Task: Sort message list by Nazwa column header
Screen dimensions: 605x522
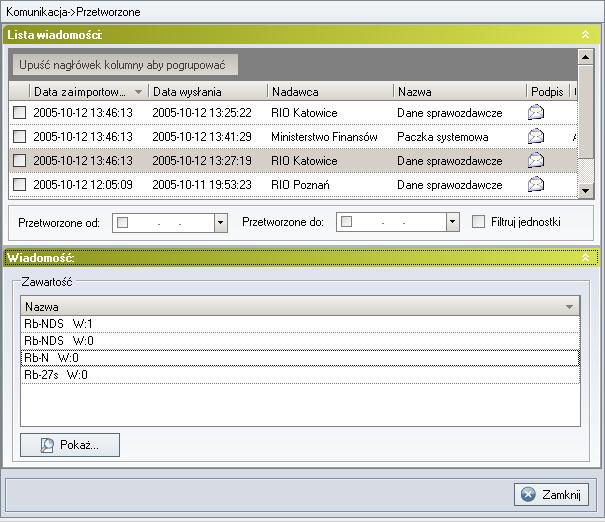Action: click(x=460, y=91)
